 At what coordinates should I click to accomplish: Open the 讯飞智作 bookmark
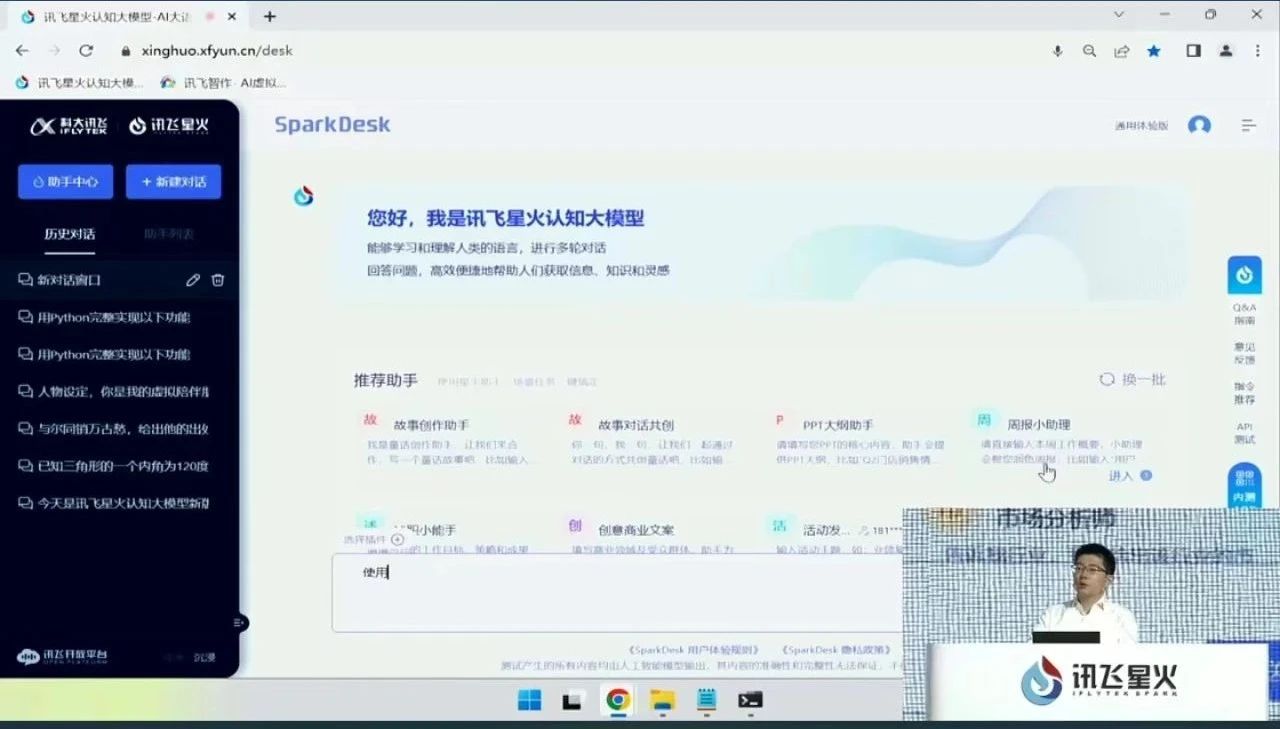pyautogui.click(x=223, y=83)
